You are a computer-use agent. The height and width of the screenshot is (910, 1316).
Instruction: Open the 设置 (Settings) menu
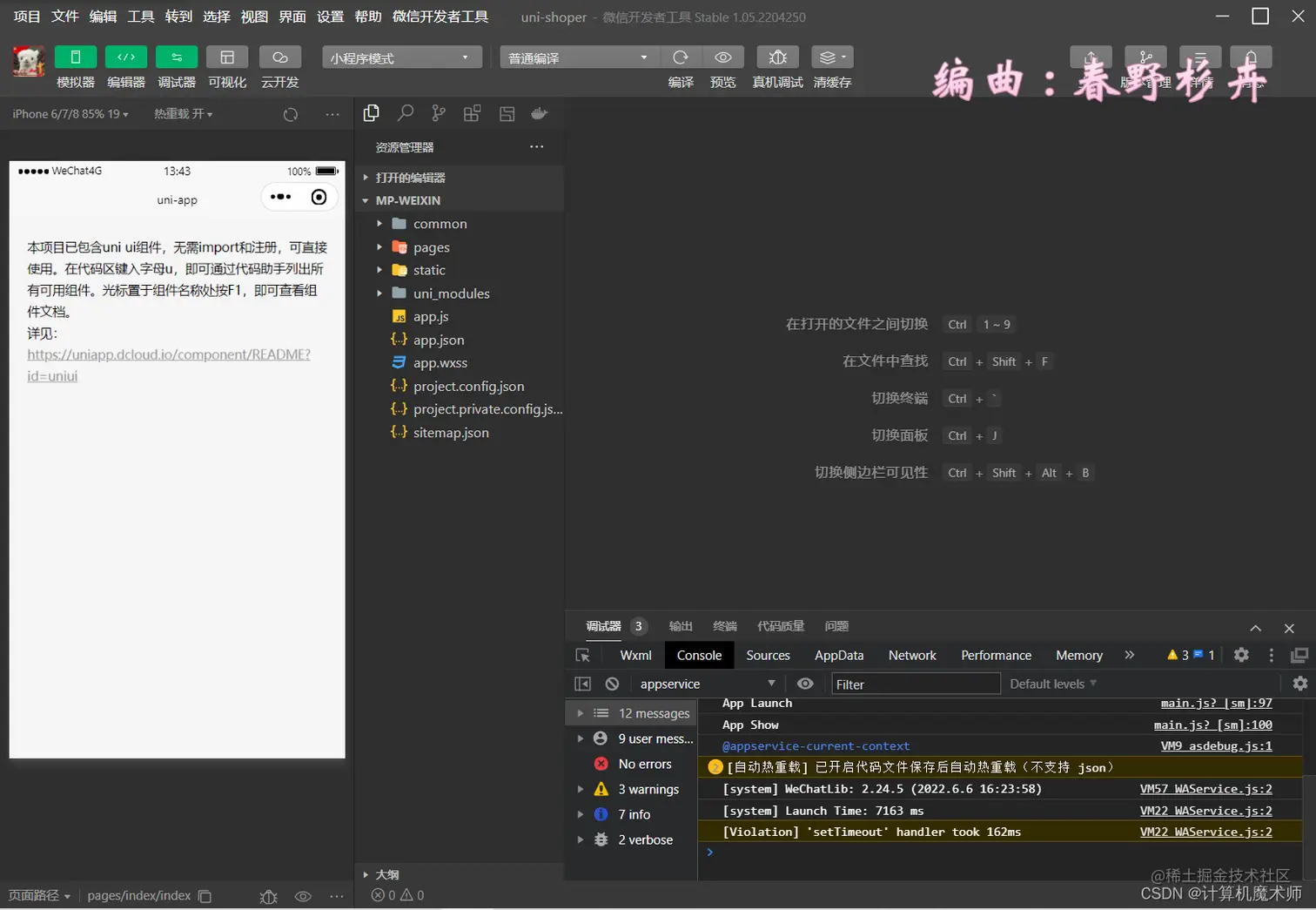330,16
